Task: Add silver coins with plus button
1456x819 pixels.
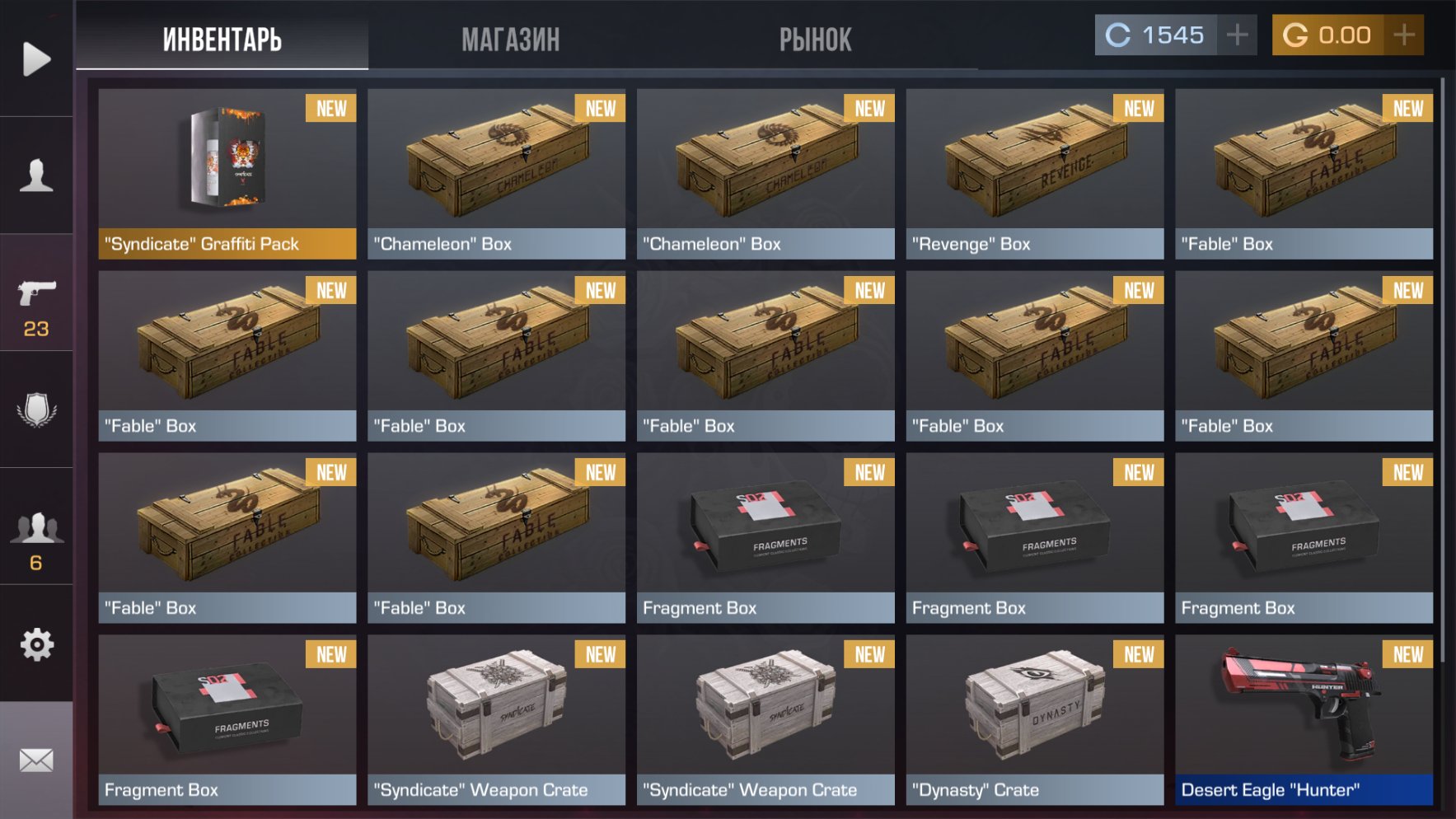Action: point(1237,35)
